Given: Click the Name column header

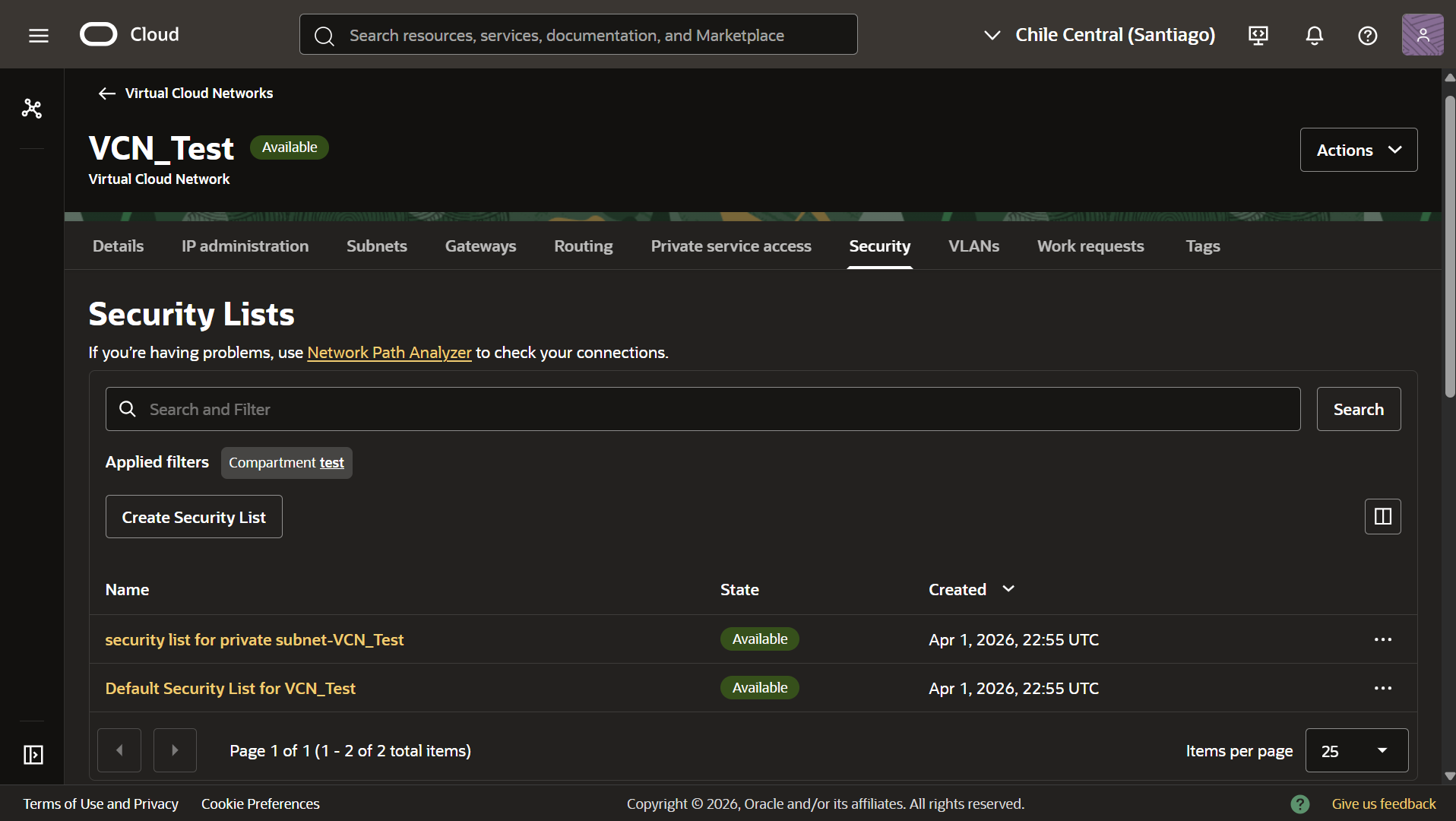Looking at the screenshot, I should tap(127, 590).
